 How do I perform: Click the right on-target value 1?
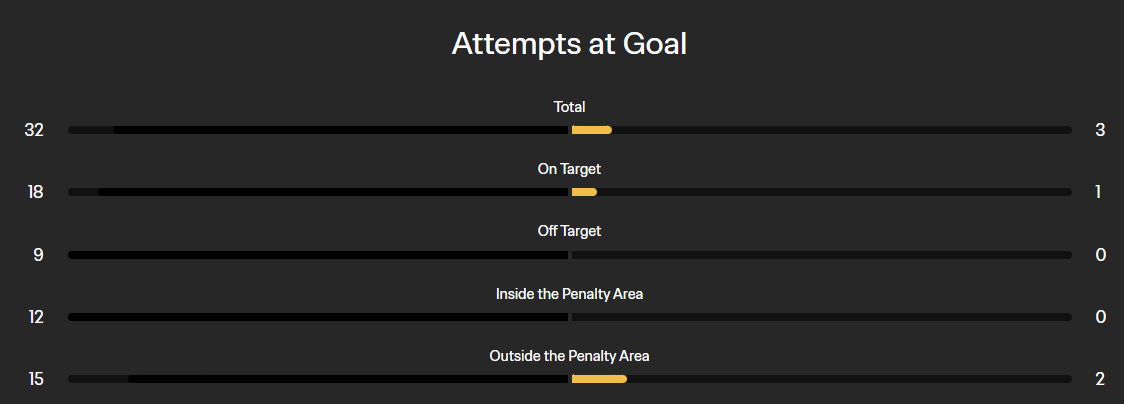[1098, 192]
